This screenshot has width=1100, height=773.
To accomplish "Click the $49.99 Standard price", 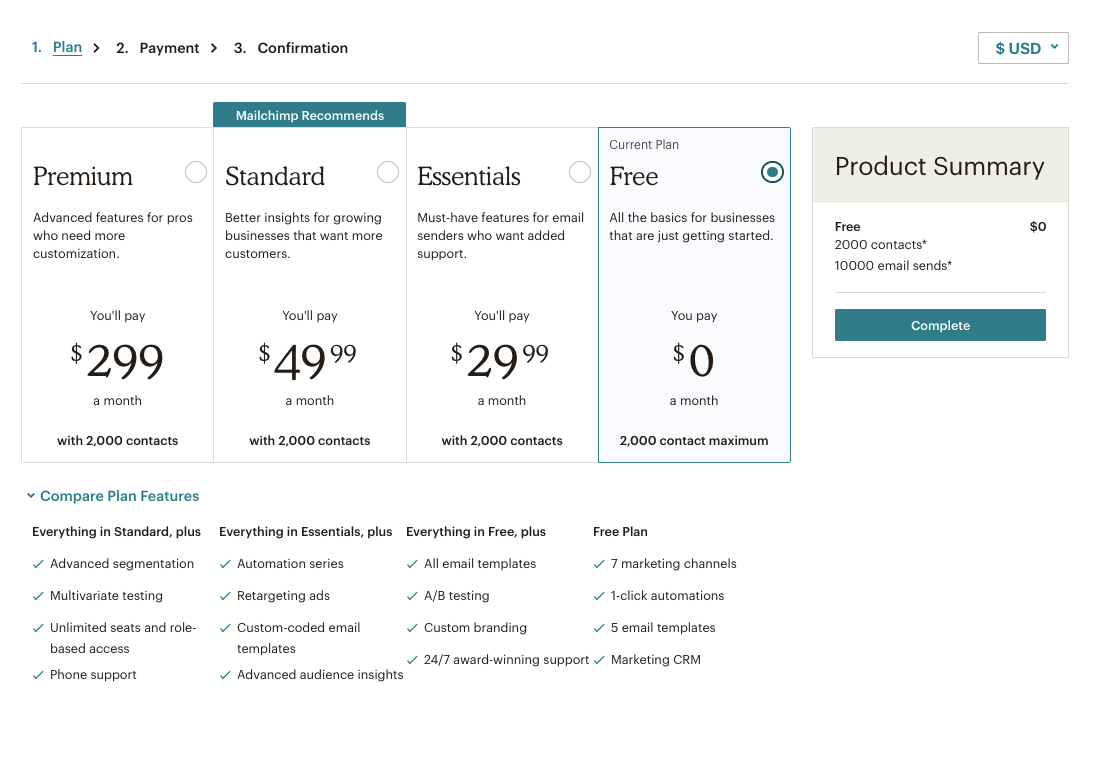I will [x=308, y=361].
